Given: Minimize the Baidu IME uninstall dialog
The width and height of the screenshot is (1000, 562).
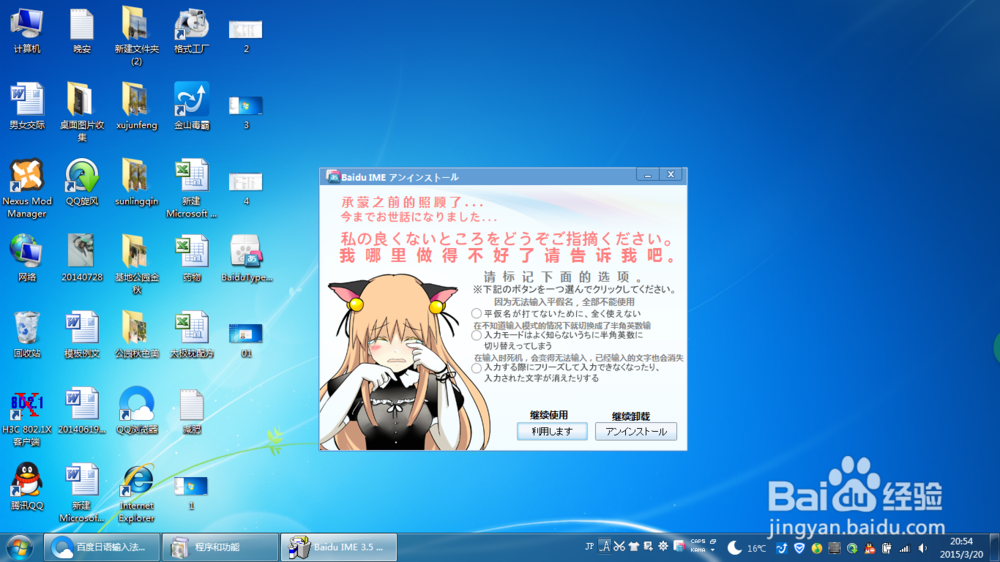Looking at the screenshot, I should click(648, 175).
